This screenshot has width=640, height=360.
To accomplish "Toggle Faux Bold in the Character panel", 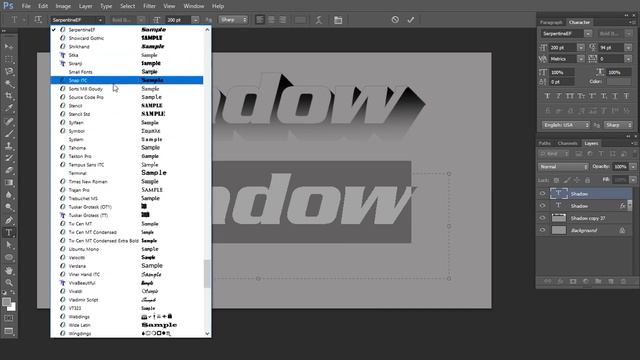I will coord(547,96).
